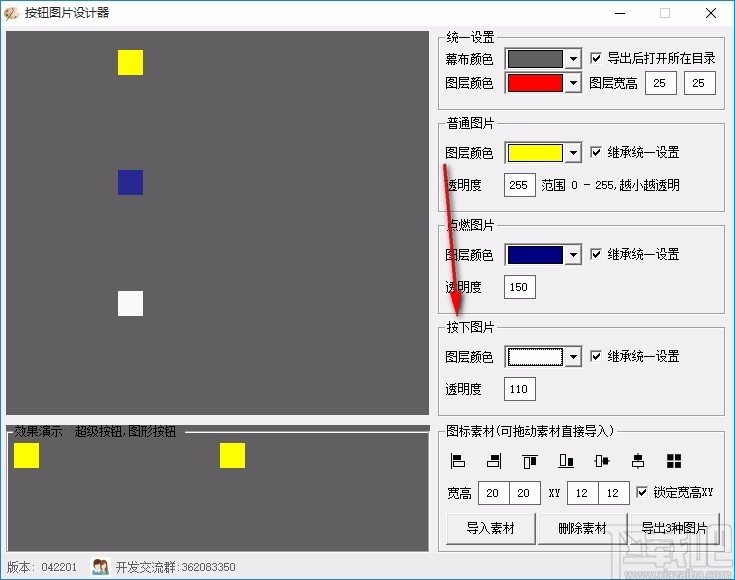735x580 pixels.
Task: Click the first yellow button in 效果演示
Action: point(26,455)
